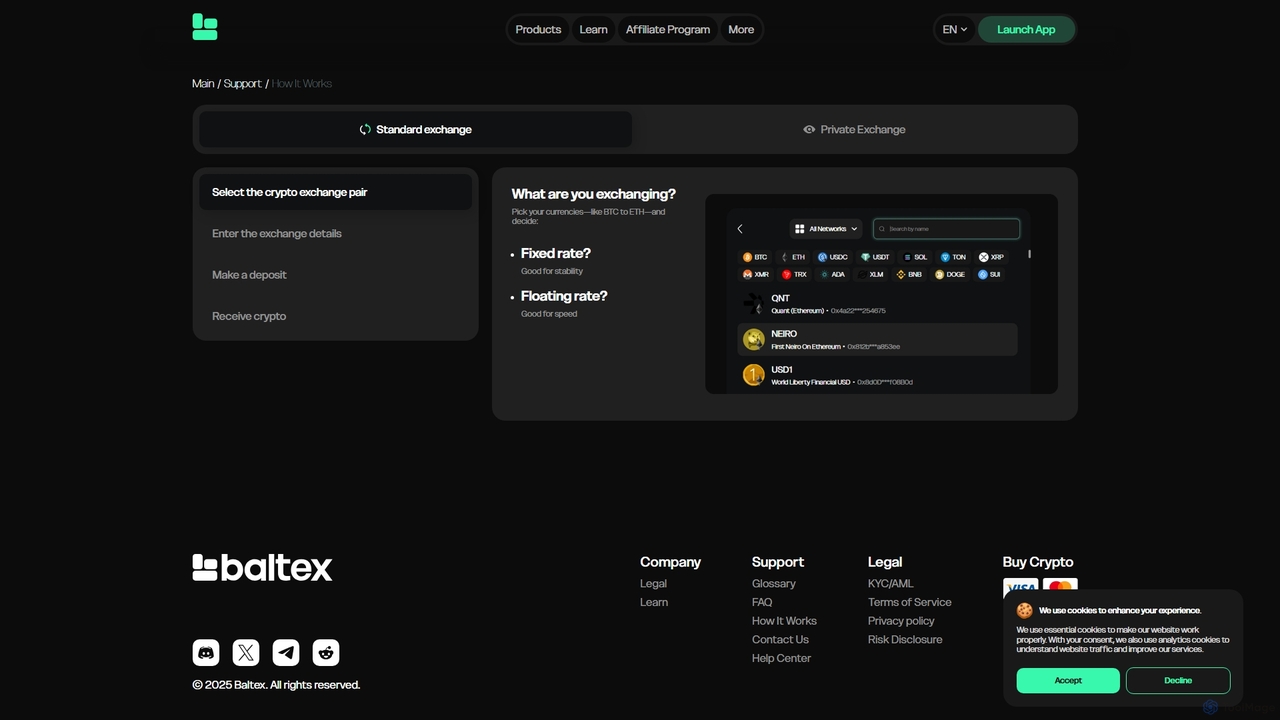This screenshot has width=1280, height=720.
Task: Open FAQ footer link
Action: click(762, 602)
